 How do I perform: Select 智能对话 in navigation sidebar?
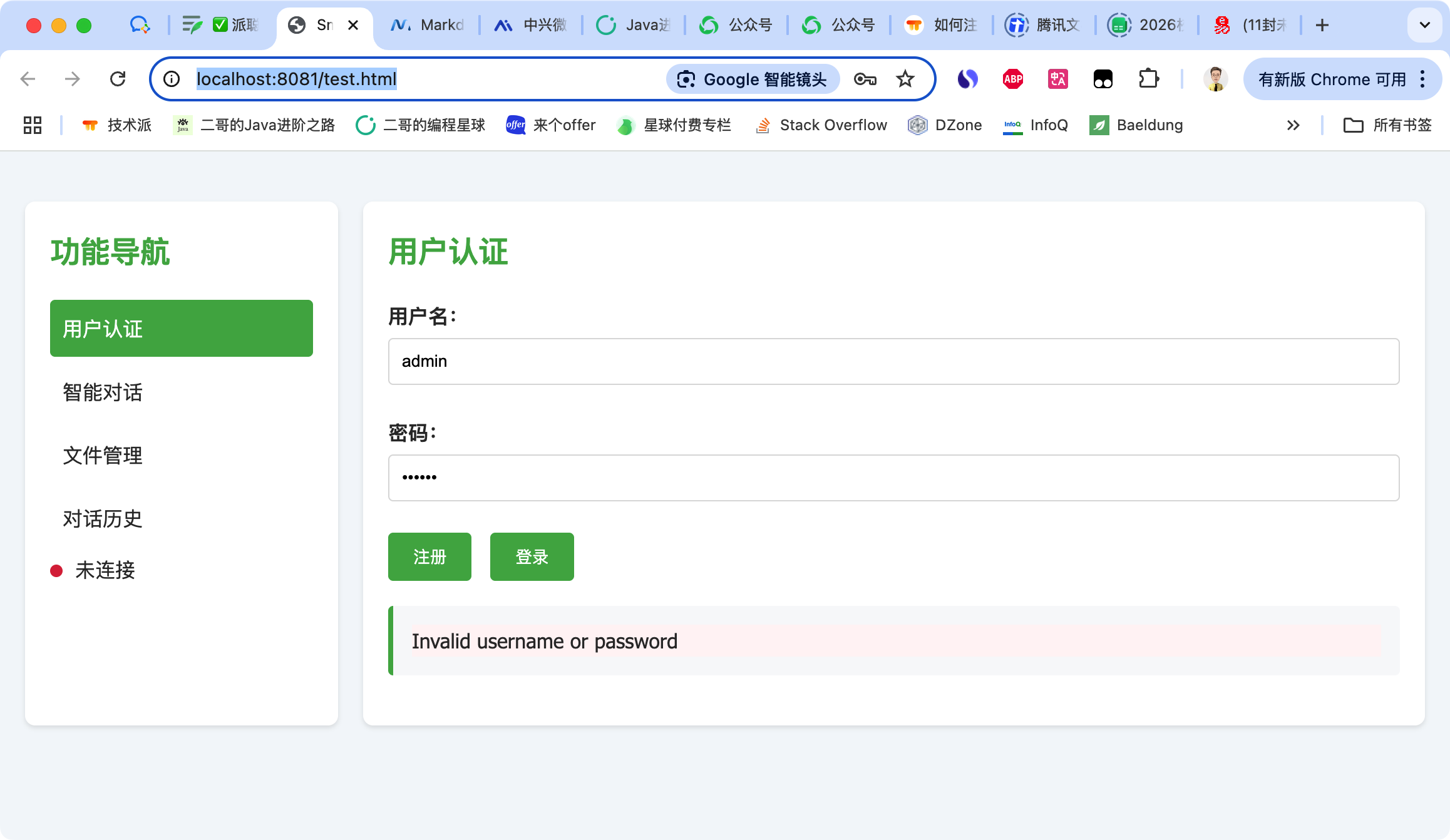click(x=103, y=392)
